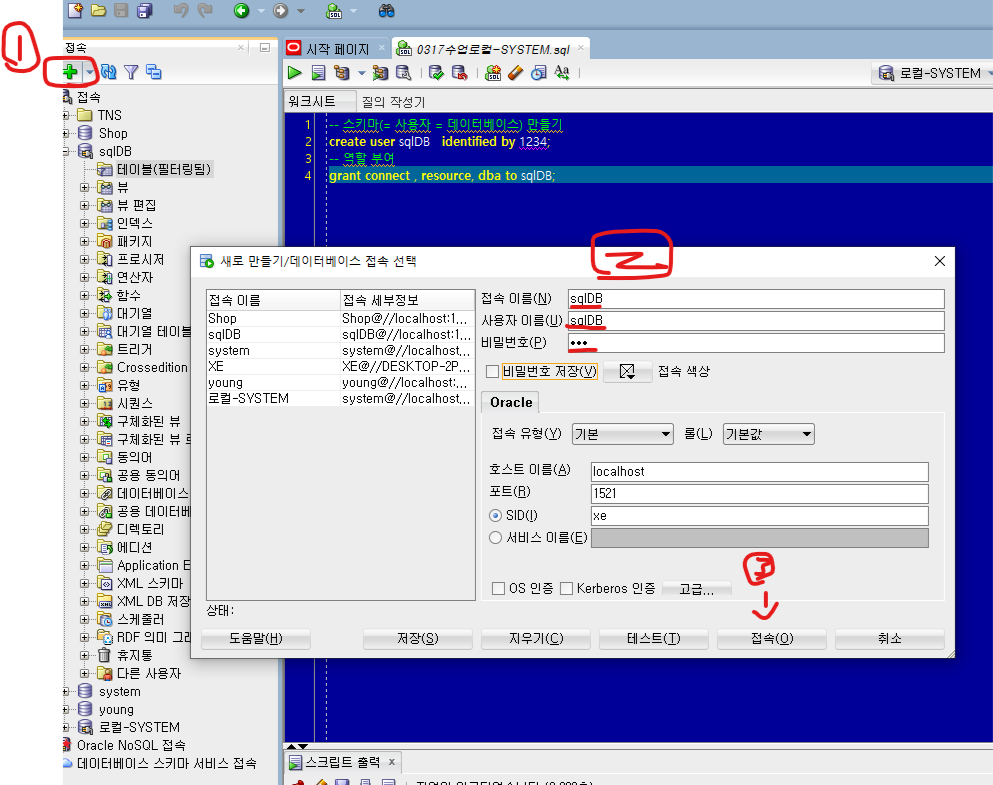Click the 도움말(H) button
The image size is (993, 785).
pos(256,639)
